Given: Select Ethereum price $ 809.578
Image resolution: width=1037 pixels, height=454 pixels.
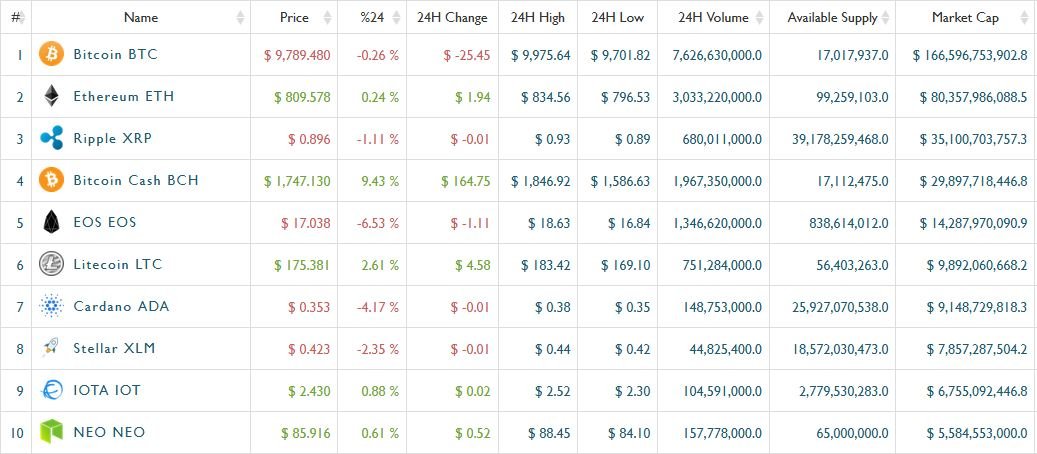Looking at the screenshot, I should point(302,97).
